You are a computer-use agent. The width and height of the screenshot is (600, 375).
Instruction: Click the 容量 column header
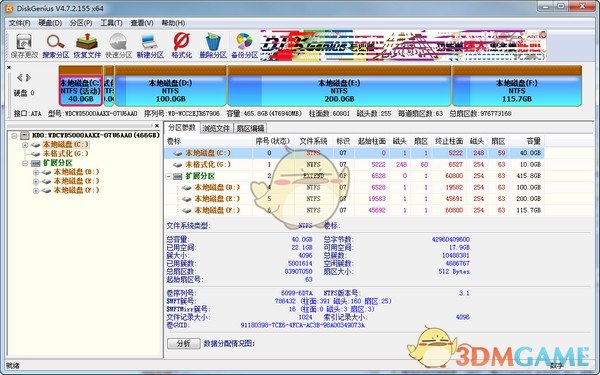(x=526, y=141)
